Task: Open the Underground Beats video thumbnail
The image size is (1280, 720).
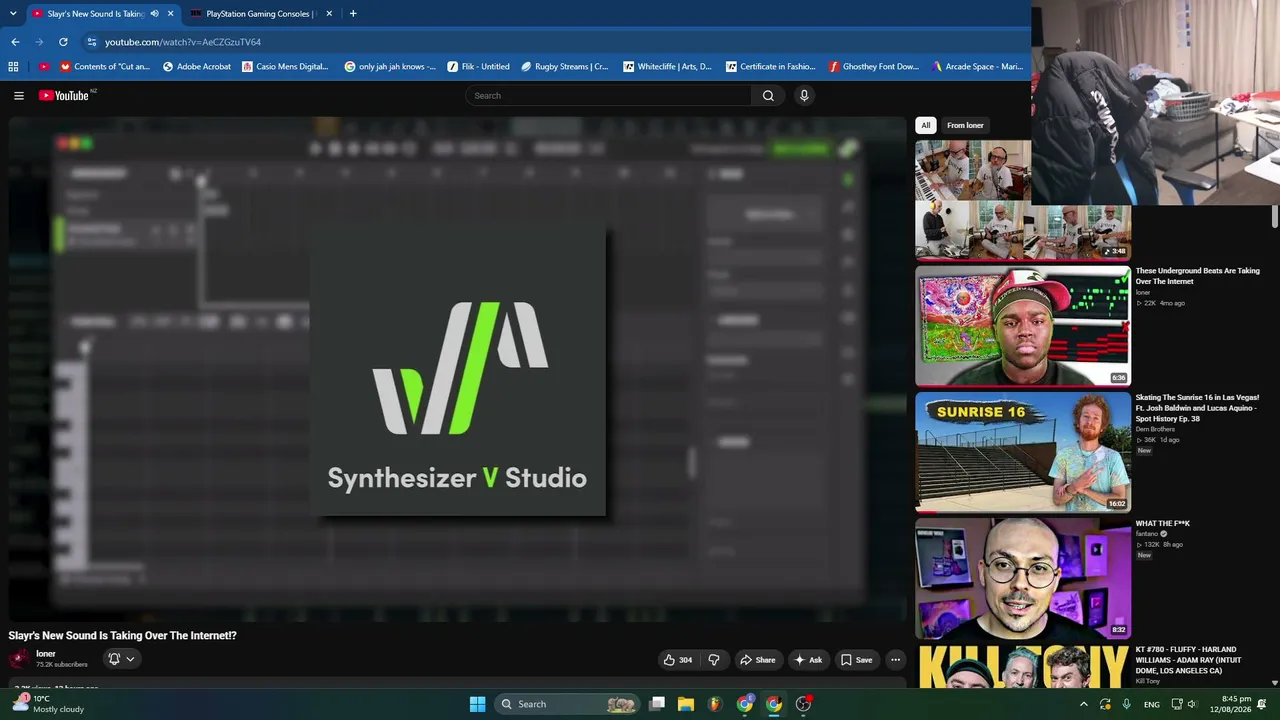Action: [1023, 326]
